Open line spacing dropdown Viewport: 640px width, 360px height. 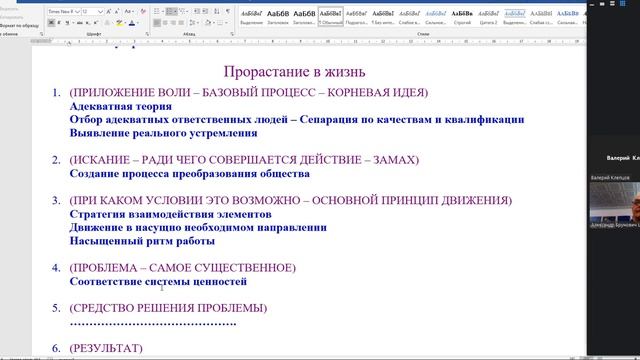click(193, 23)
